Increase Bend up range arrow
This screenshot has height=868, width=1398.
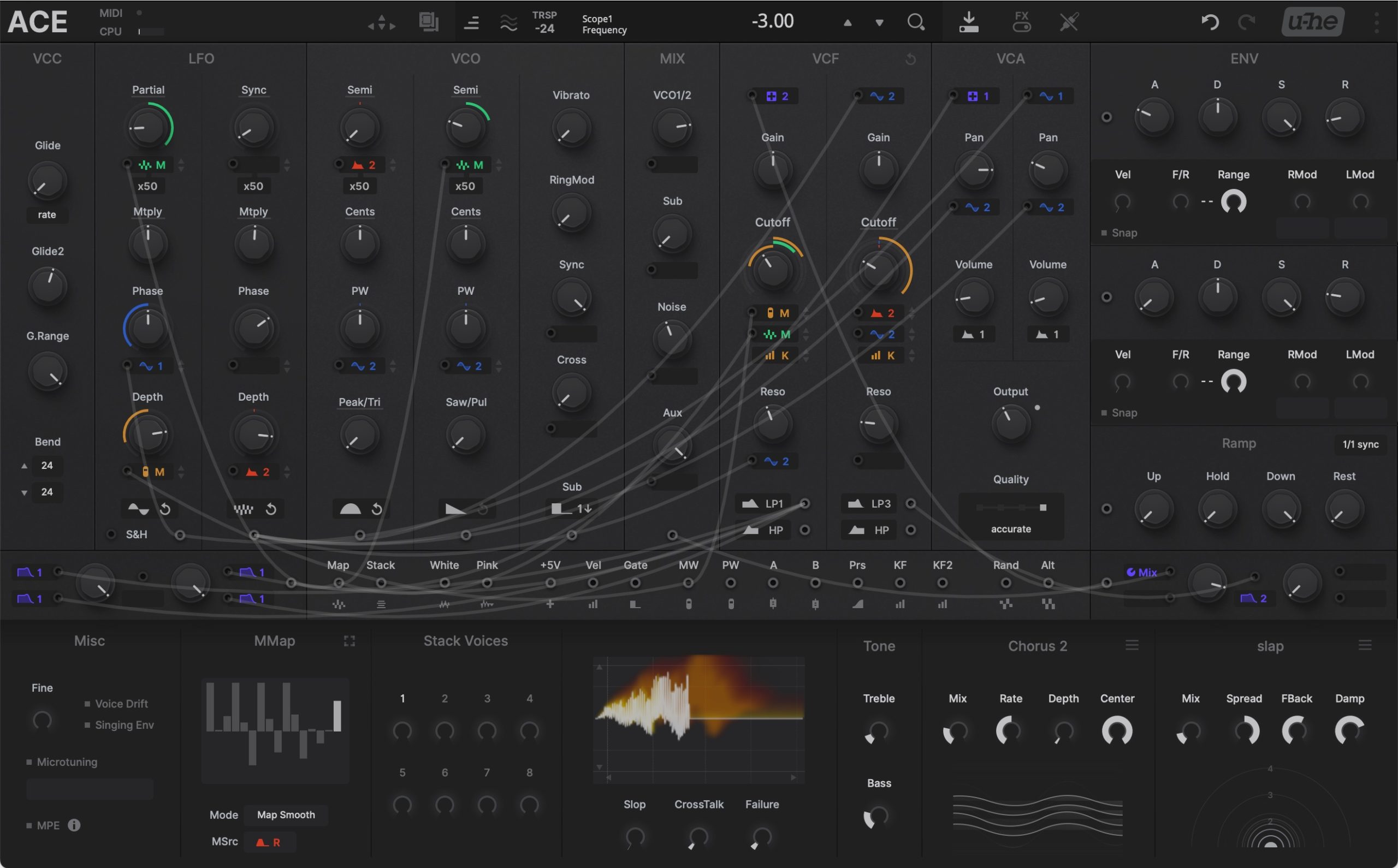click(x=24, y=466)
